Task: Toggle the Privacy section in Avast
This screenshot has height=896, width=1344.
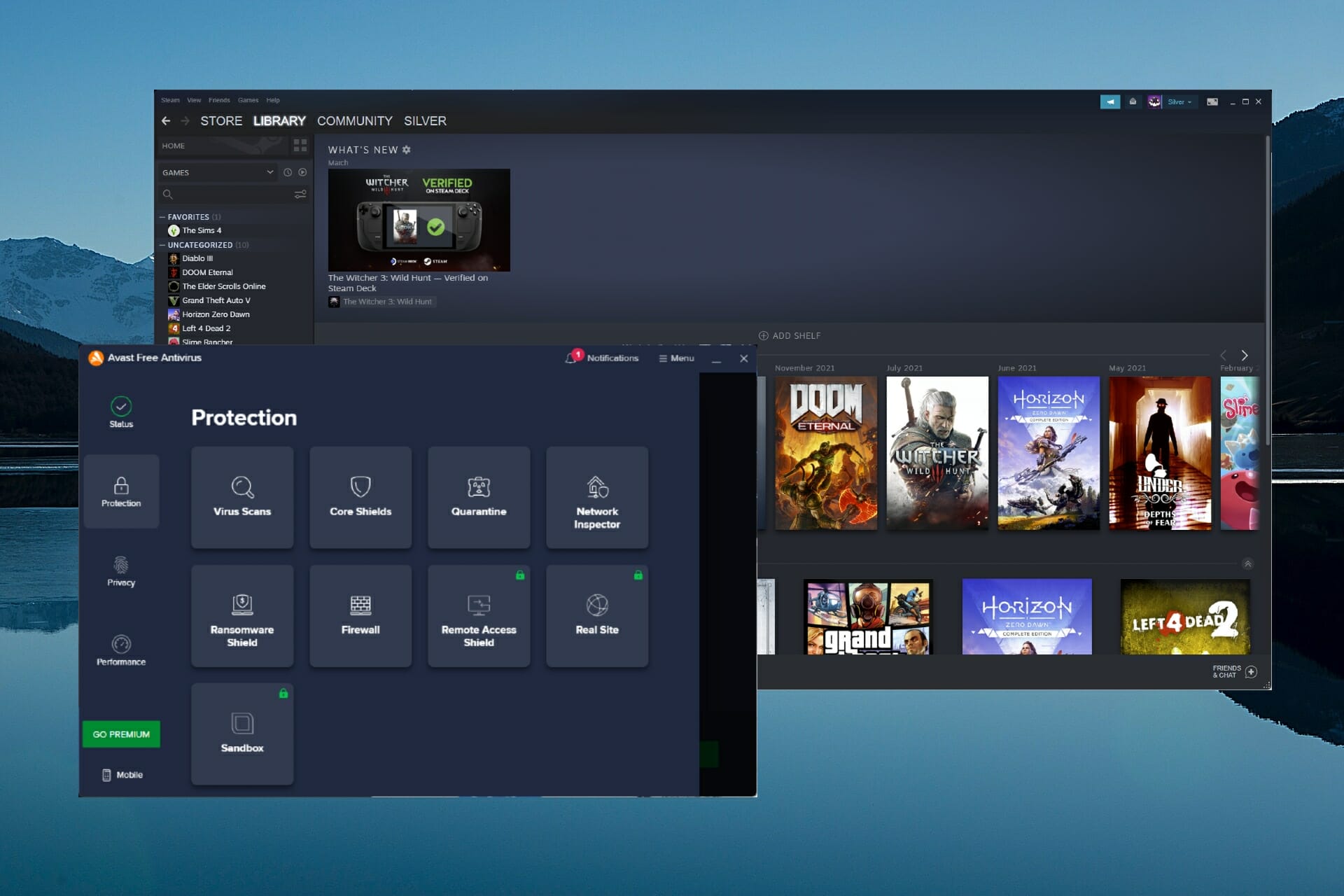Action: [118, 570]
